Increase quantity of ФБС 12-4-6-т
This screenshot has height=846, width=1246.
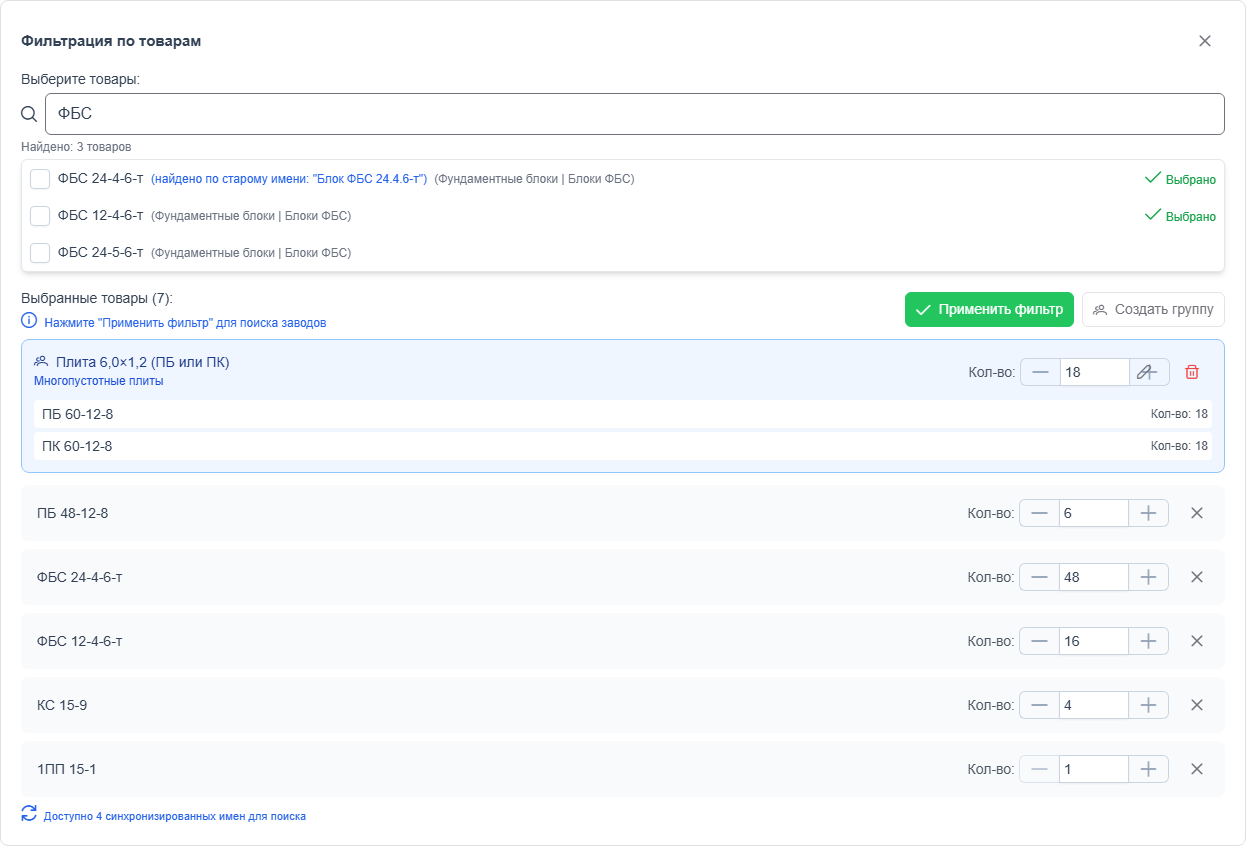pyautogui.click(x=1148, y=641)
